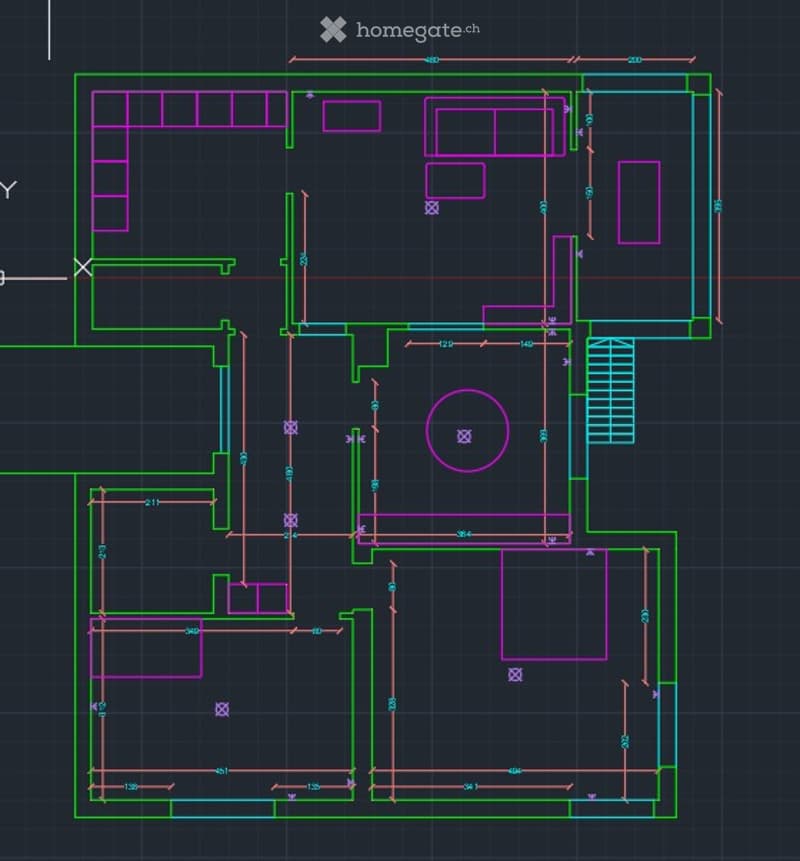The width and height of the screenshot is (800, 861).
Task: Click the "149" dimension text
Action: click(526, 344)
